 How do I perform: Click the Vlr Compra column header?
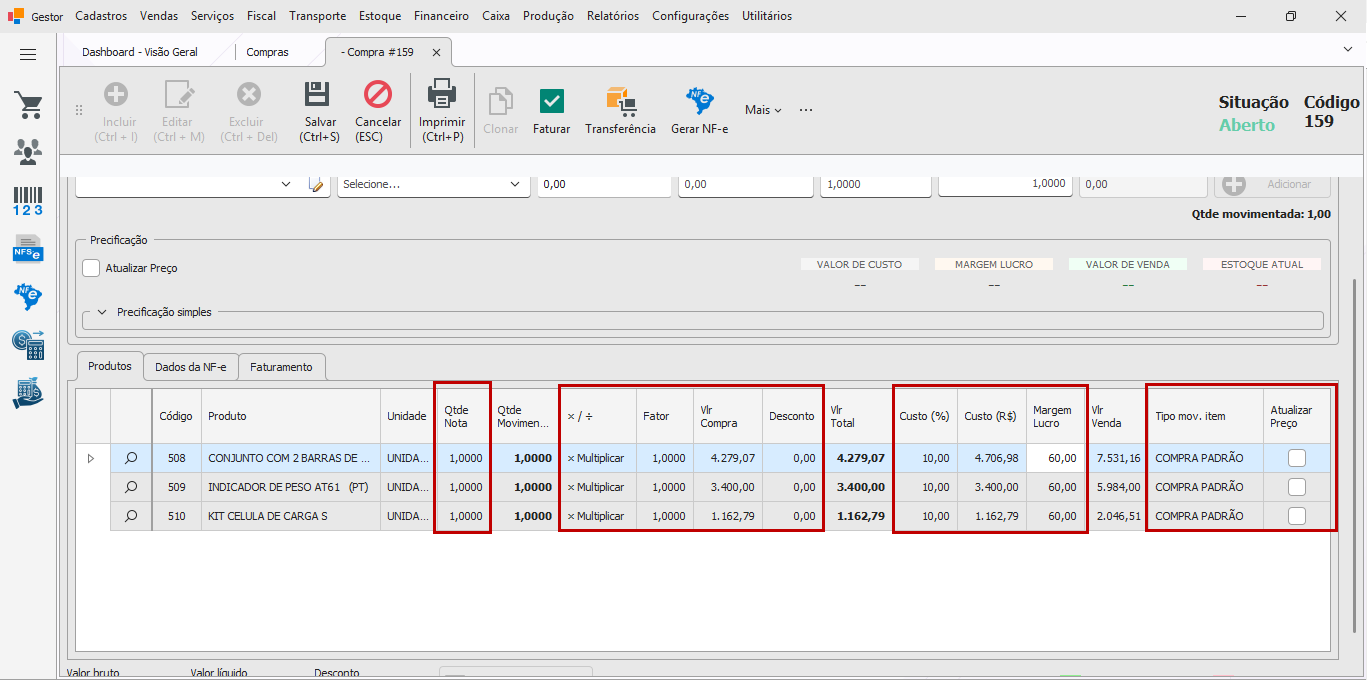728,416
